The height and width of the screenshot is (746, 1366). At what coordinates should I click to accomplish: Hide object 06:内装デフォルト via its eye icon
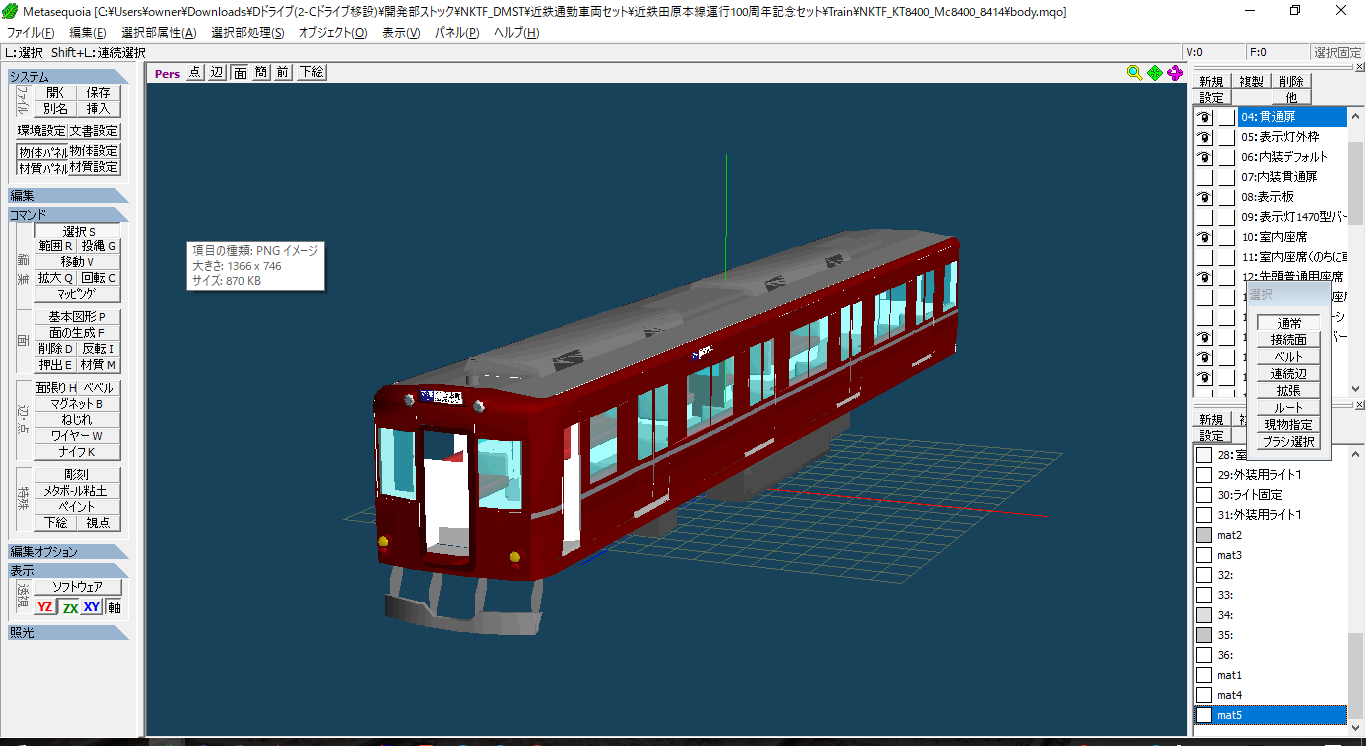tap(1205, 157)
